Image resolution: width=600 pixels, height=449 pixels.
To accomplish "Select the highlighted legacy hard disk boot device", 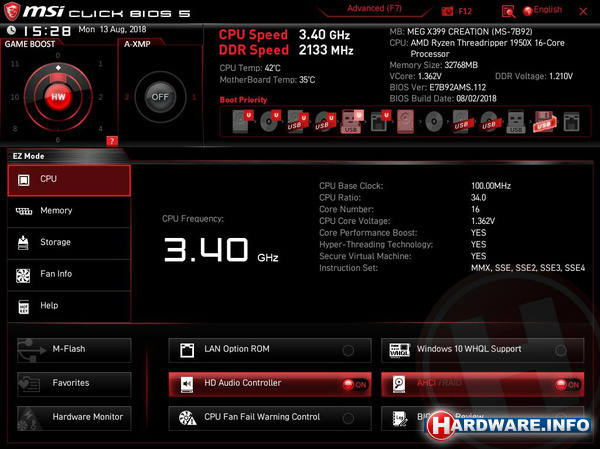I will point(405,122).
